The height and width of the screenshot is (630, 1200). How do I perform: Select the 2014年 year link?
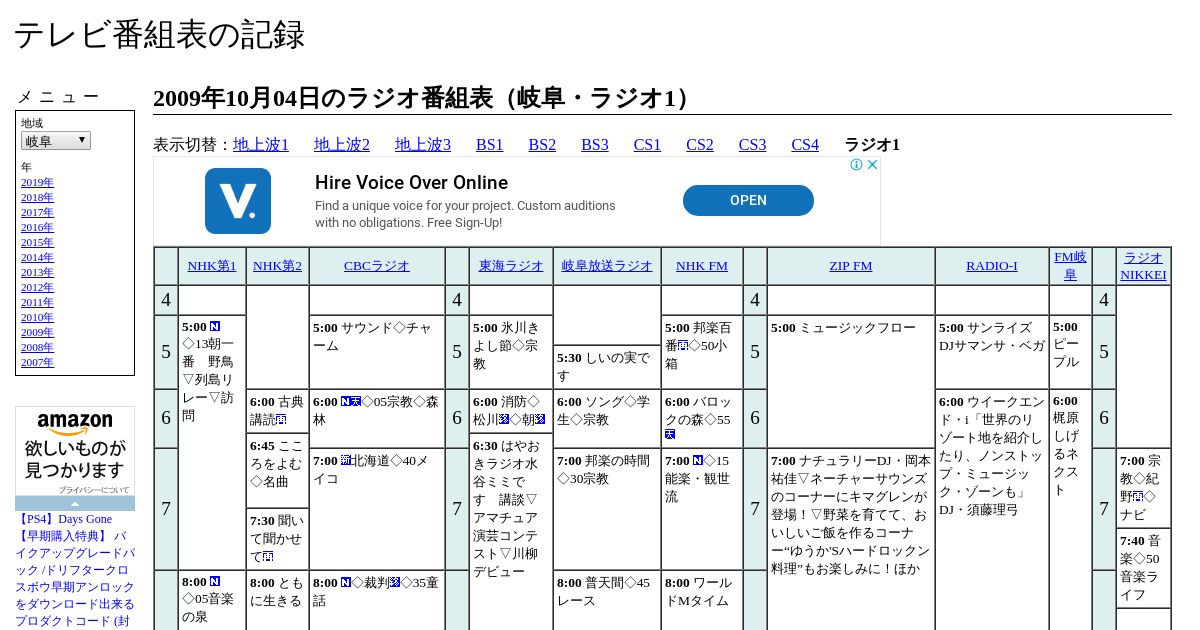point(37,257)
